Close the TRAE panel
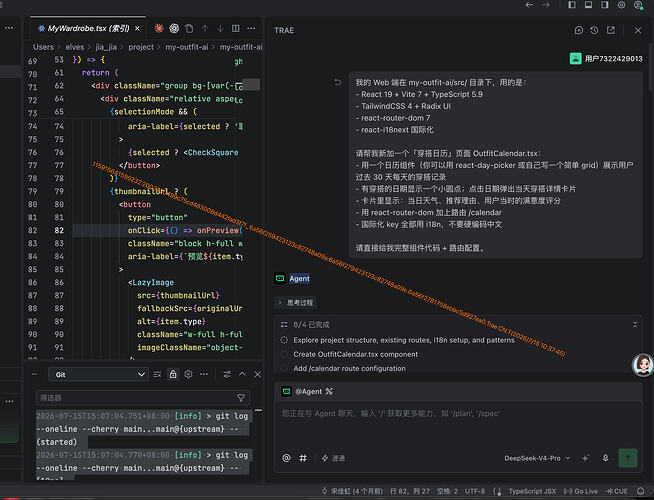Image resolution: width=654 pixels, height=500 pixels. point(638,30)
